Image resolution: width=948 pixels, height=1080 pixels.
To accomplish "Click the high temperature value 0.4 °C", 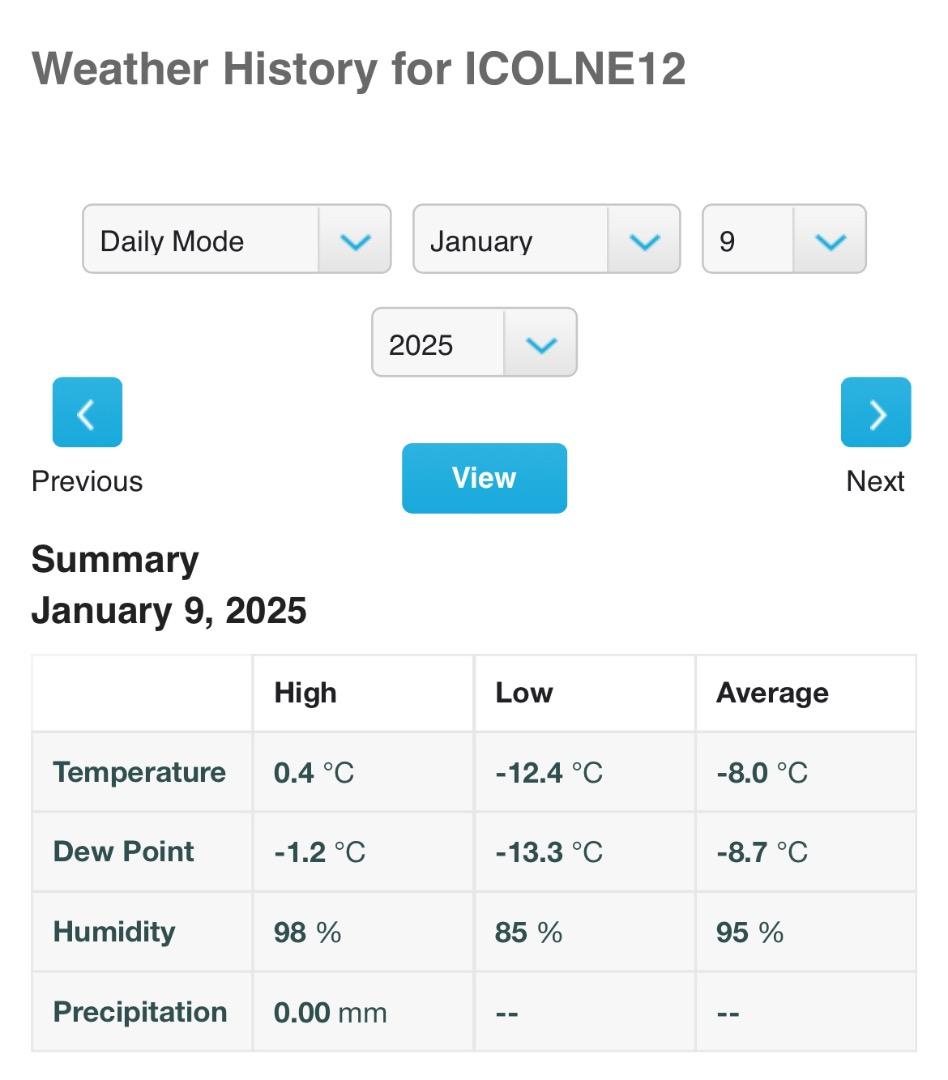I will [x=314, y=772].
